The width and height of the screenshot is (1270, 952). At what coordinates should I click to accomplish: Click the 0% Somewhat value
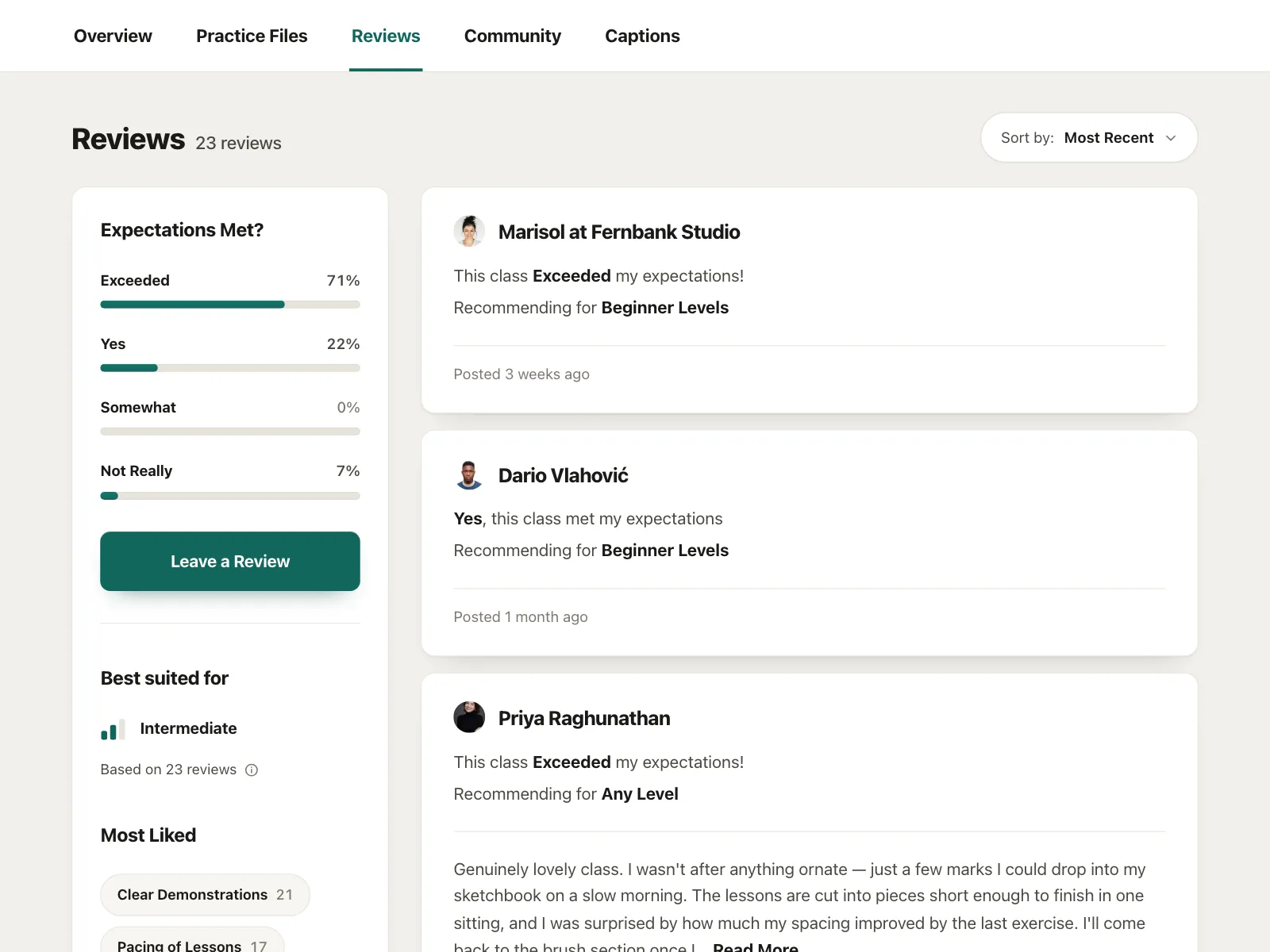(x=348, y=407)
